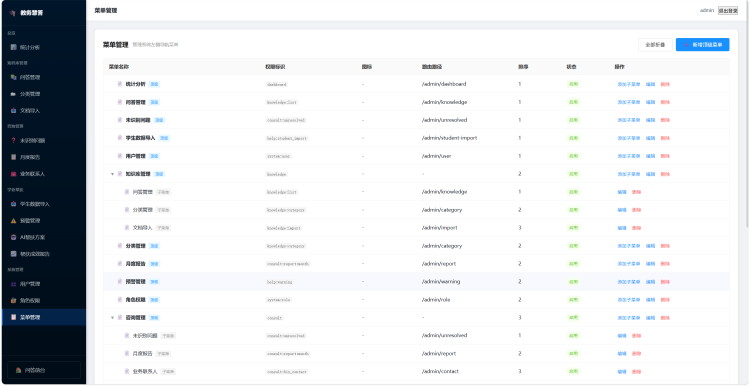This screenshot has width=750, height=386.
Task: Click the 启用 status tag in 统计分析 row
Action: pyautogui.click(x=573, y=84)
